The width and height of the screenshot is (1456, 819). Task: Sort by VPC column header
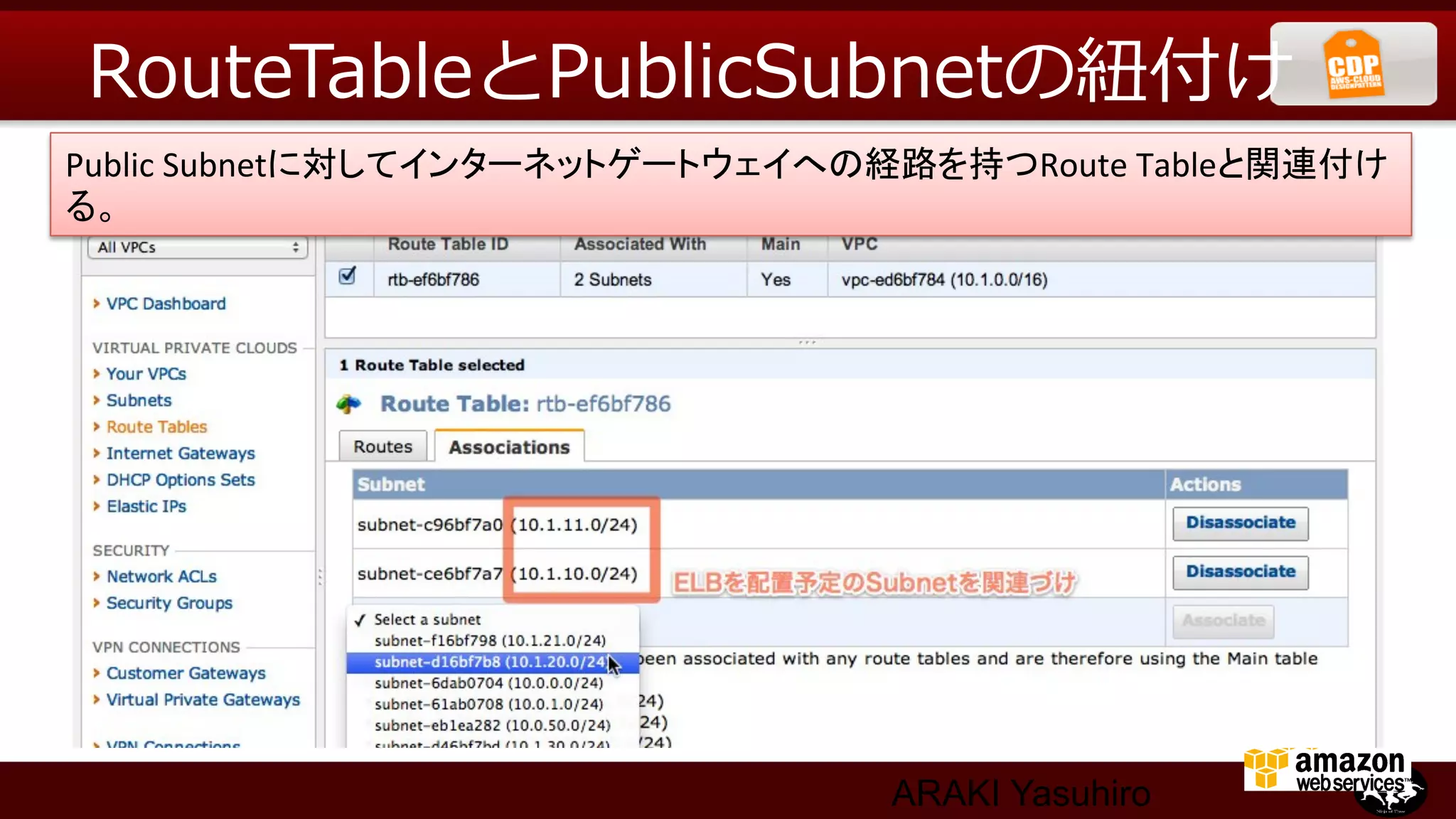860,245
